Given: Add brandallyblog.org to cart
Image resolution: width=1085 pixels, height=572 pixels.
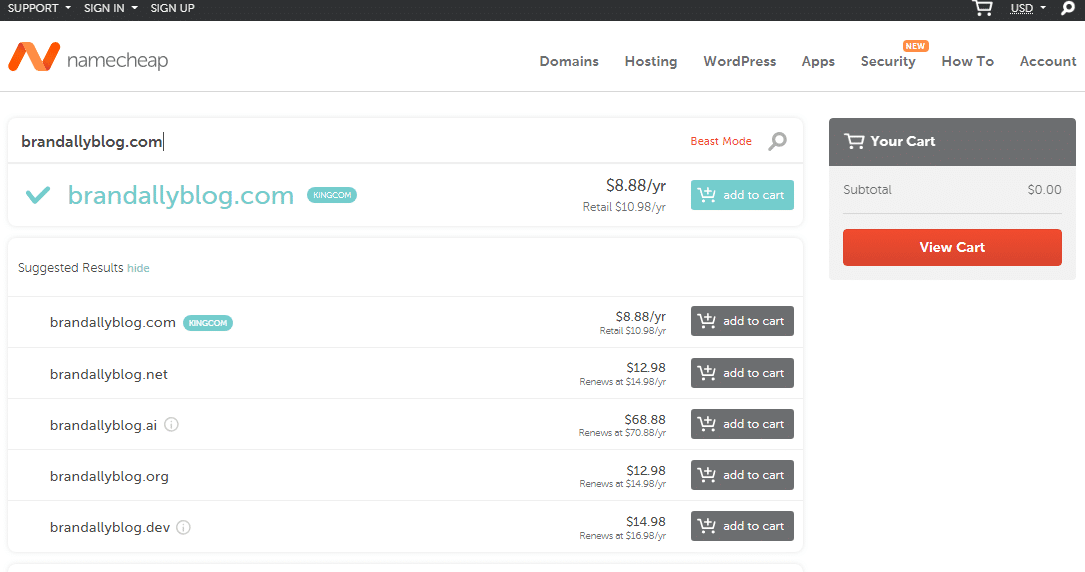Looking at the screenshot, I should pyautogui.click(x=742, y=475).
